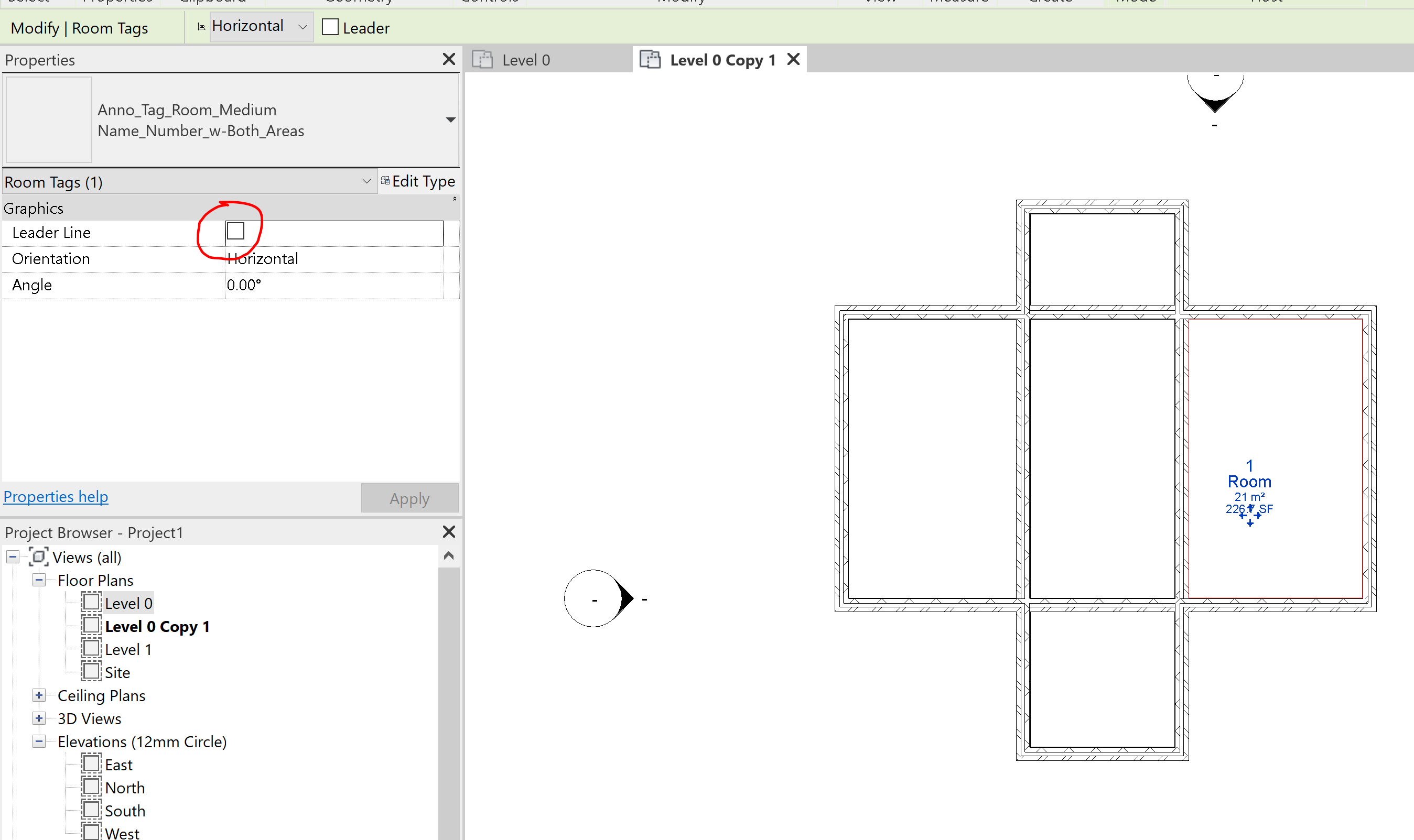Select Level 0 Copy 1 in browser
This screenshot has width=1414, height=840.
pyautogui.click(x=157, y=627)
